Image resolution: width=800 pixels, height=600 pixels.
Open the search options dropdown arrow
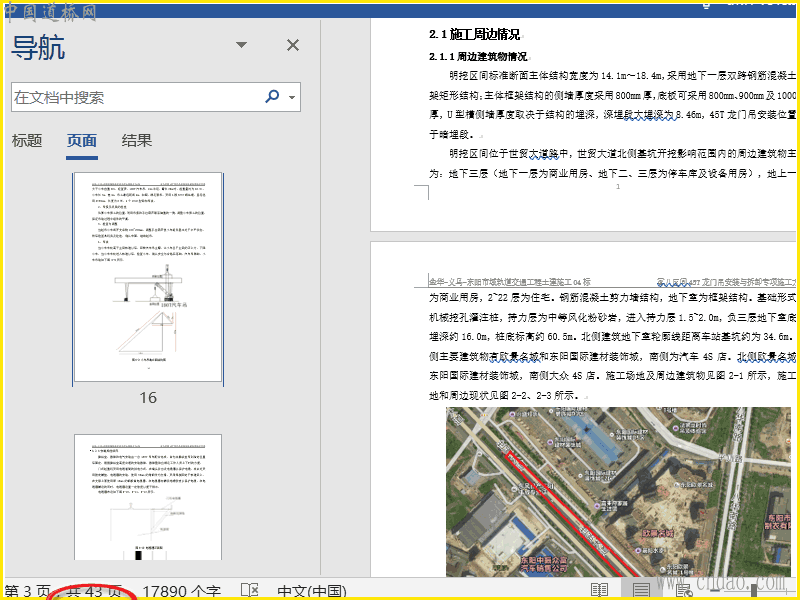(x=292, y=98)
